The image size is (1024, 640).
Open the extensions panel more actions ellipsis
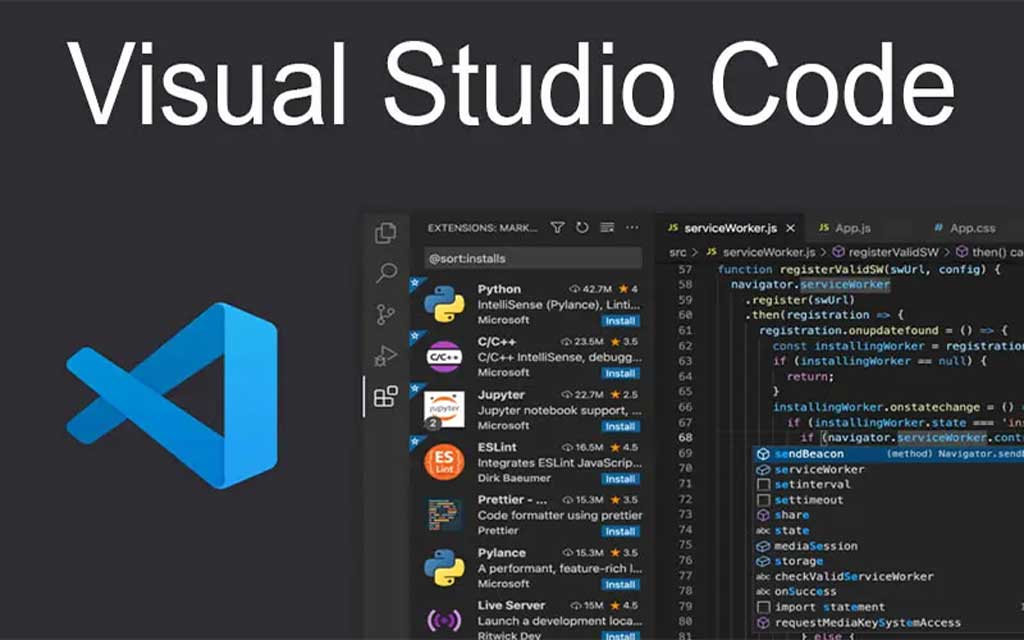click(607, 228)
